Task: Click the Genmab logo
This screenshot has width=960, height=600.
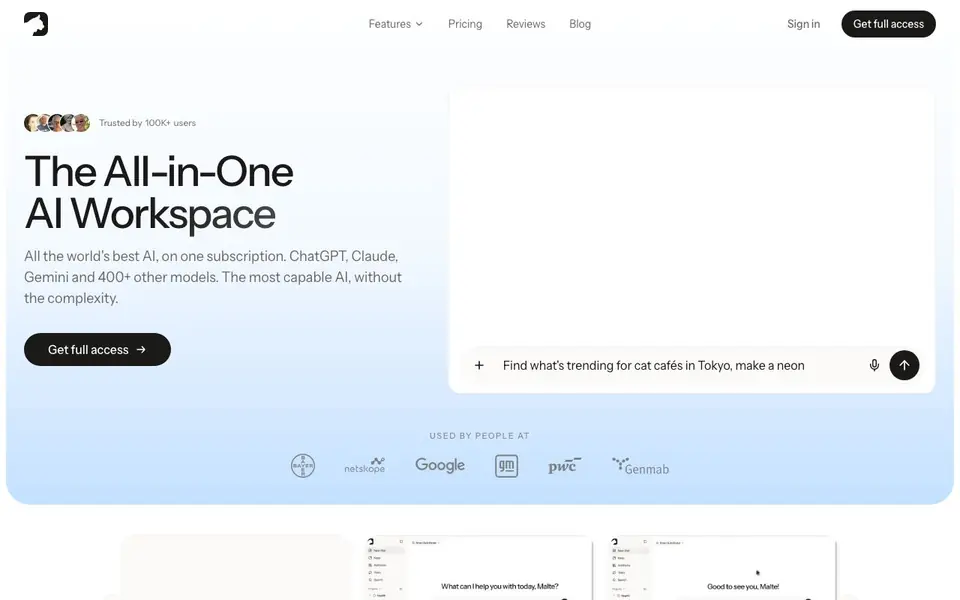Action: point(640,467)
